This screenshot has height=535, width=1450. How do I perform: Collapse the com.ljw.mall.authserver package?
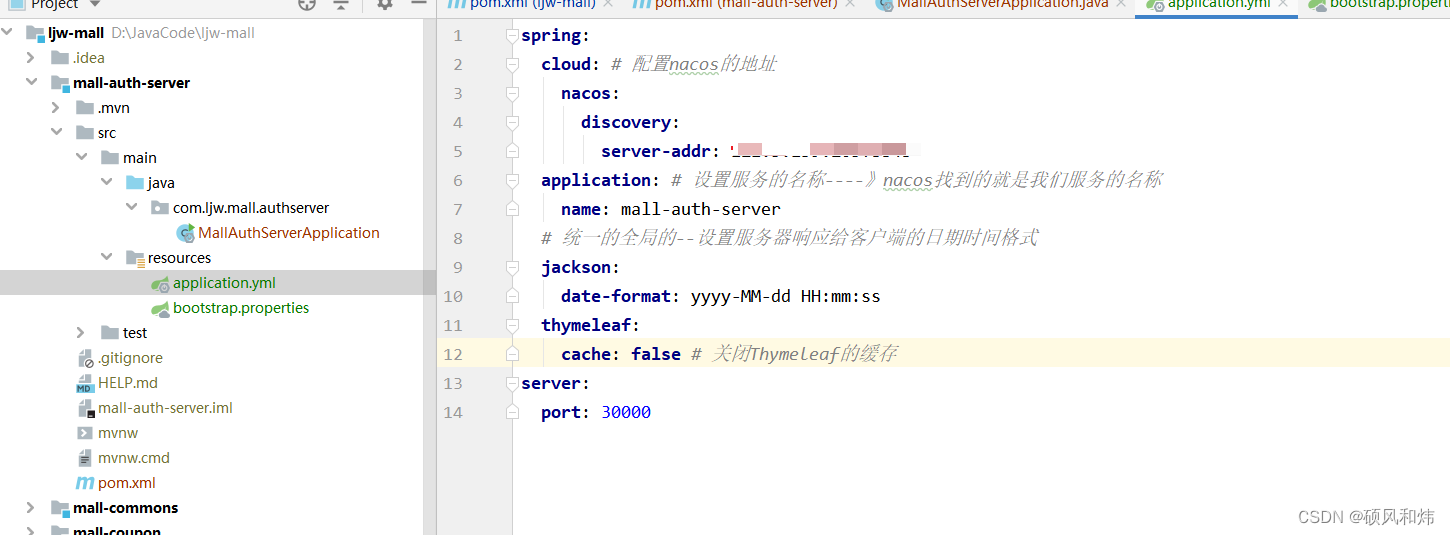coord(132,208)
